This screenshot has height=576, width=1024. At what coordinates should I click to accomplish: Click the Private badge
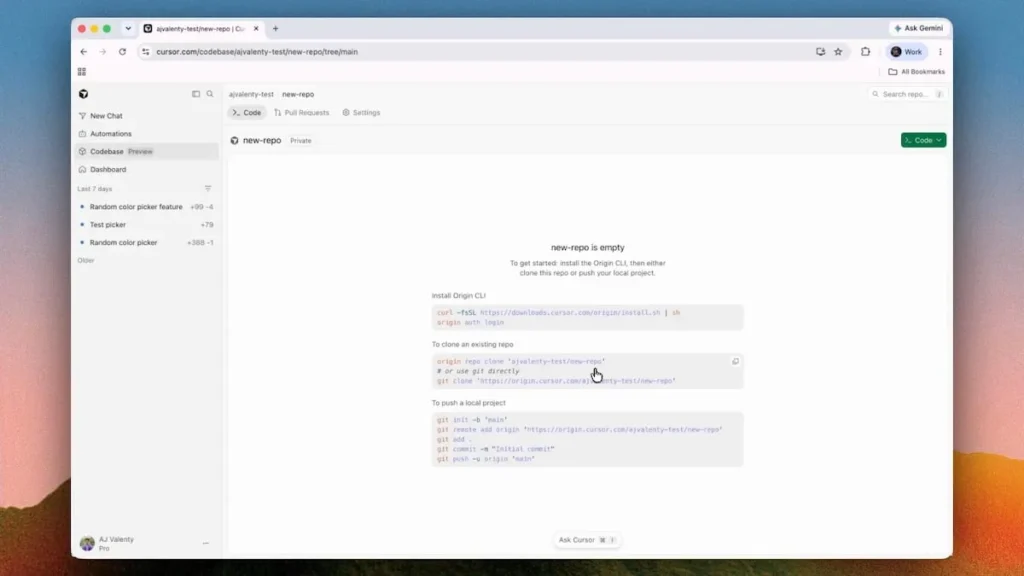coord(301,140)
